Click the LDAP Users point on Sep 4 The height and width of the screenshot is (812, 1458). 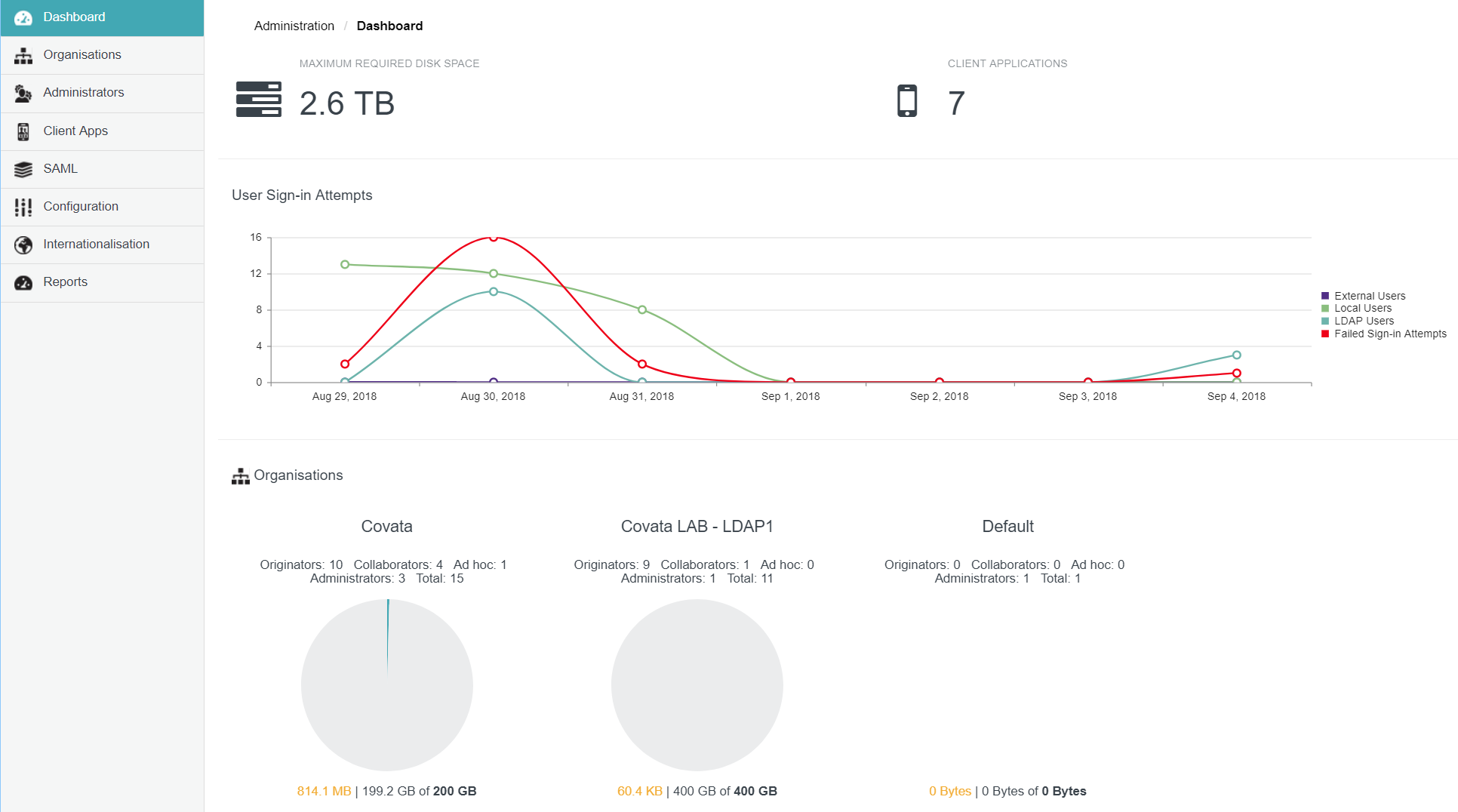point(1237,355)
